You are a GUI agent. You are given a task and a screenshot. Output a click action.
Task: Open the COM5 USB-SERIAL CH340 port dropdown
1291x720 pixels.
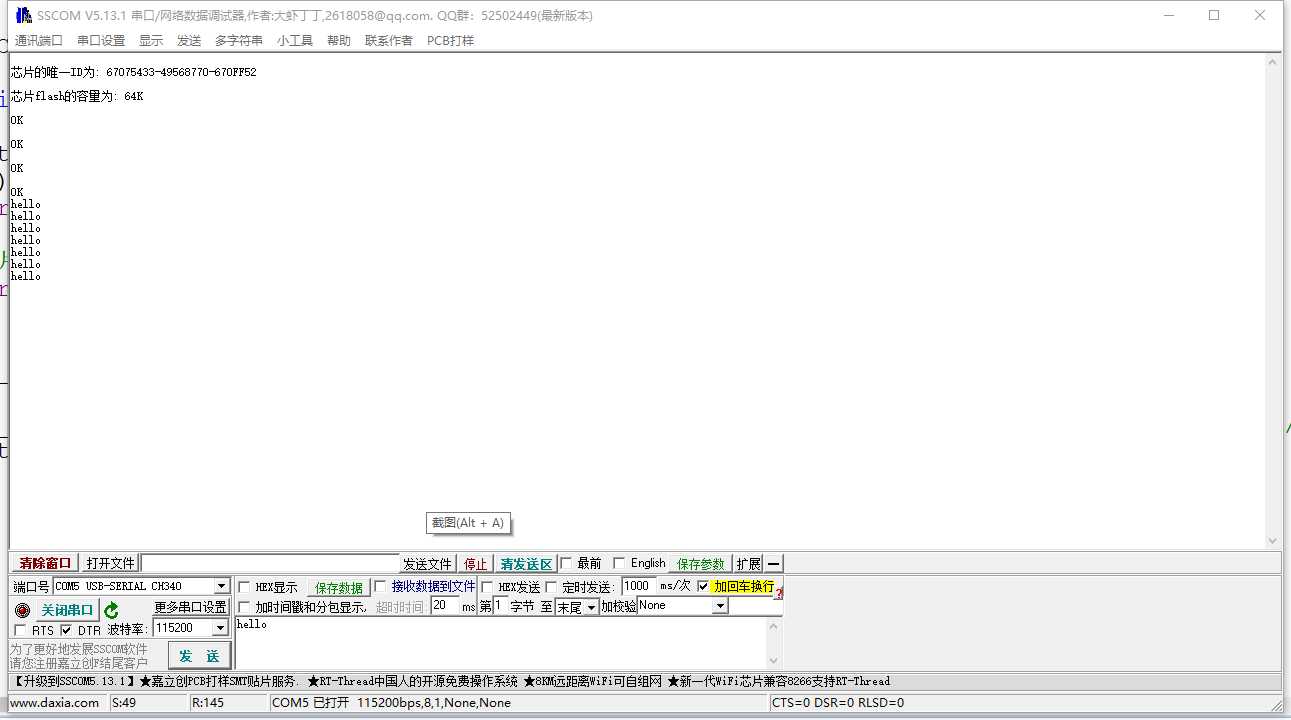tap(222, 586)
